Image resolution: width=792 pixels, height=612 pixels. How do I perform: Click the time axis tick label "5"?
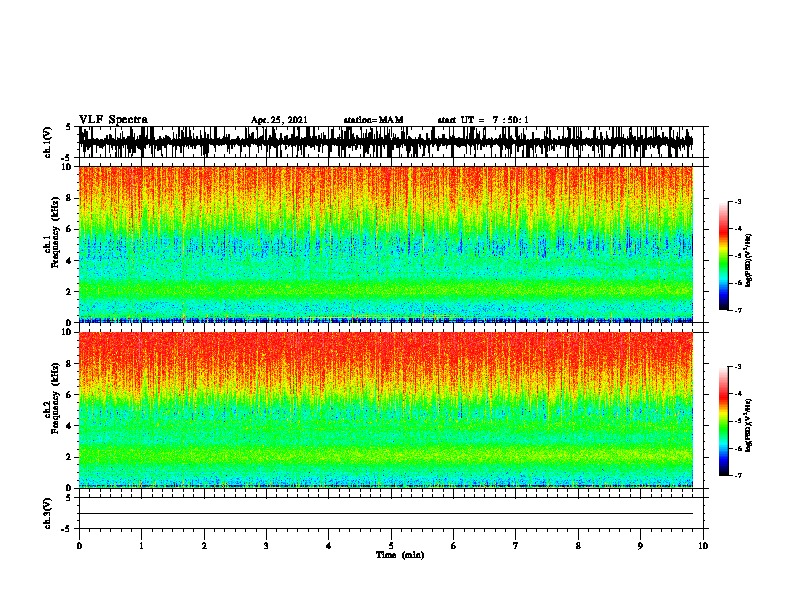point(391,545)
